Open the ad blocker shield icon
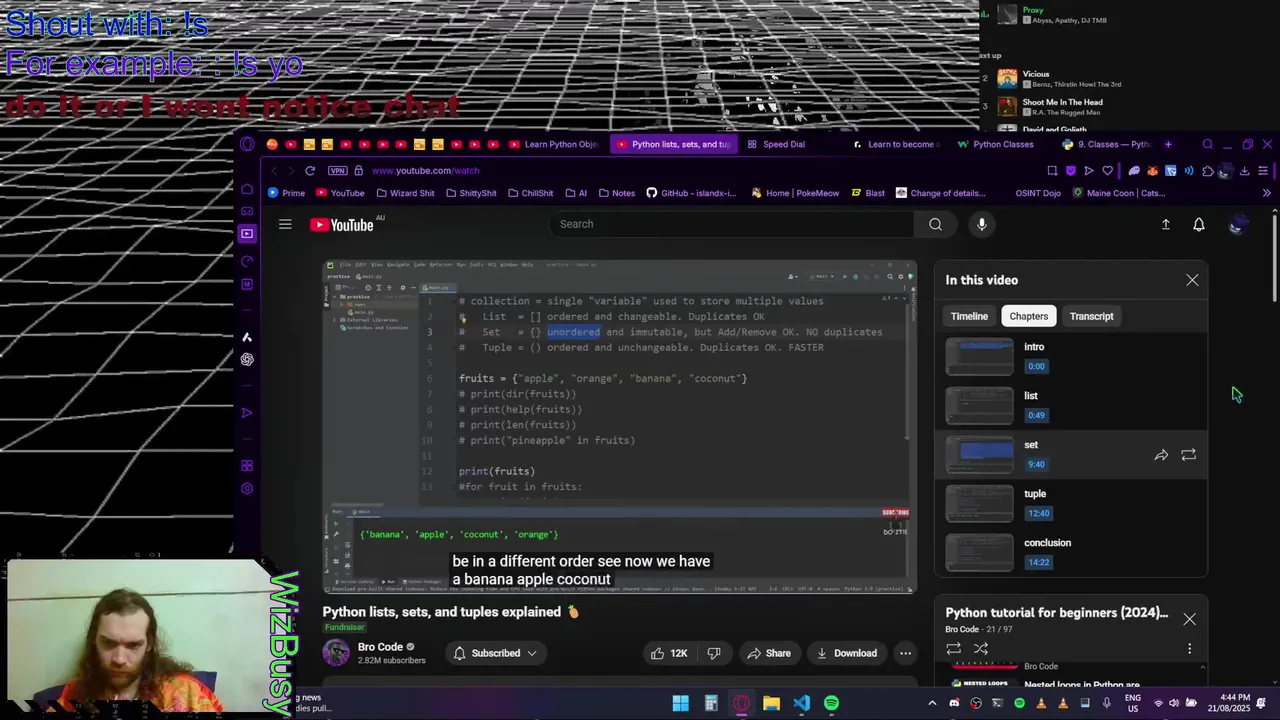 (1071, 171)
